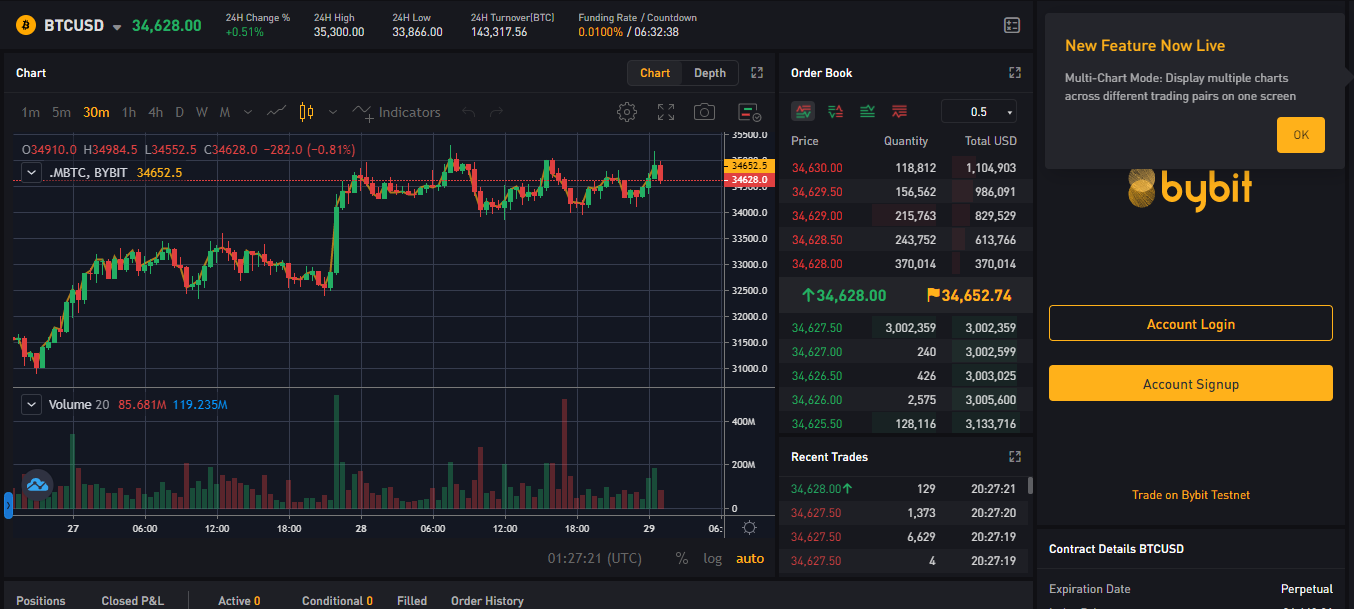Viewport: 1354px width, 609px height.
Task: Open the Filled orders tab
Action: pyautogui.click(x=412, y=601)
